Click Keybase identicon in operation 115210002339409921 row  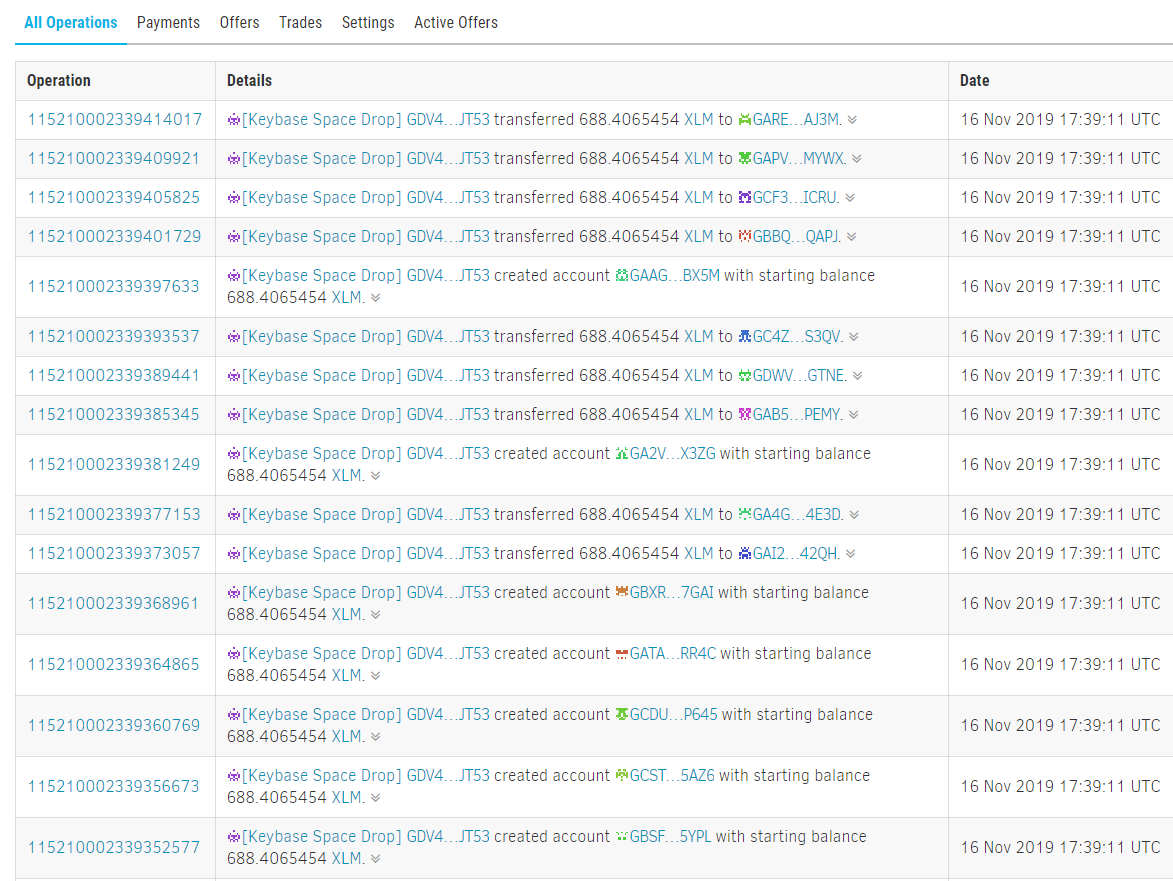click(x=233, y=159)
